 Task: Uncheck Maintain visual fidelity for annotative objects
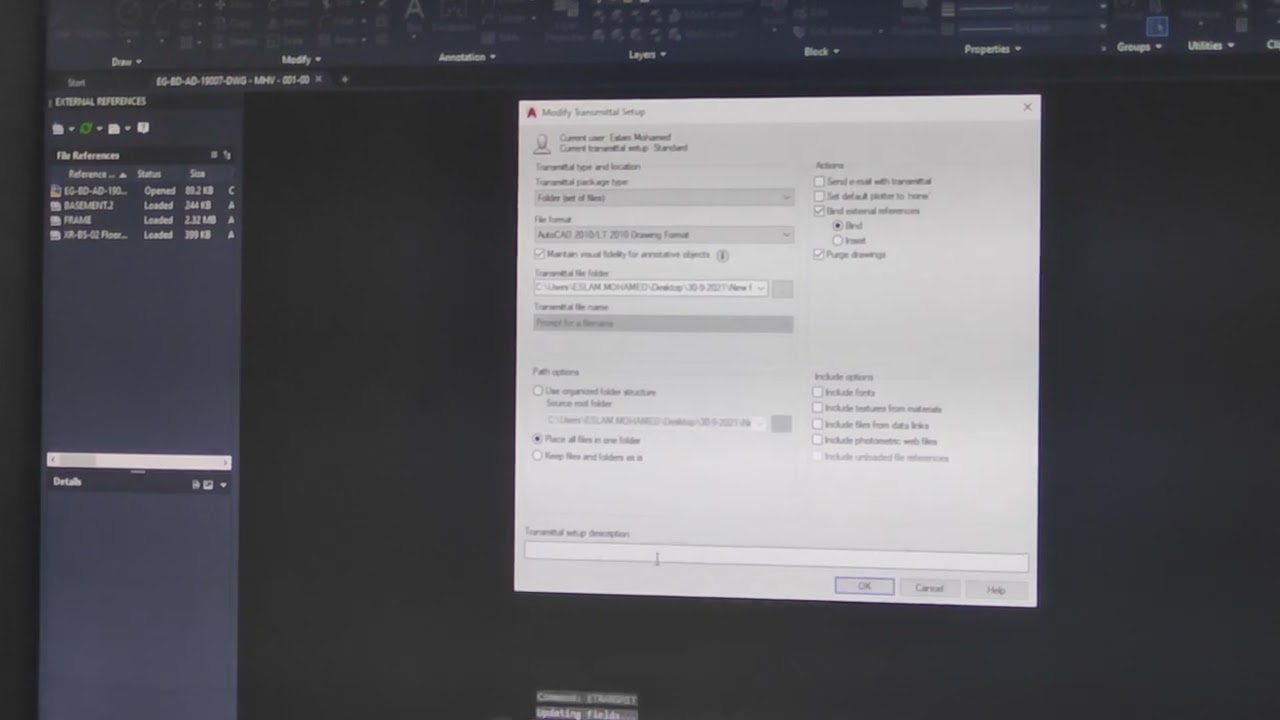pyautogui.click(x=540, y=254)
